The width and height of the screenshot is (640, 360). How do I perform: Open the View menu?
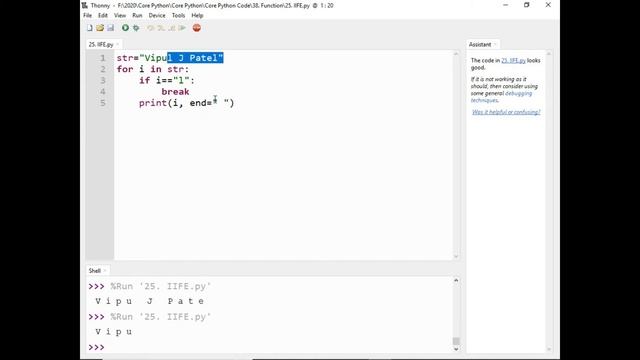pos(120,15)
